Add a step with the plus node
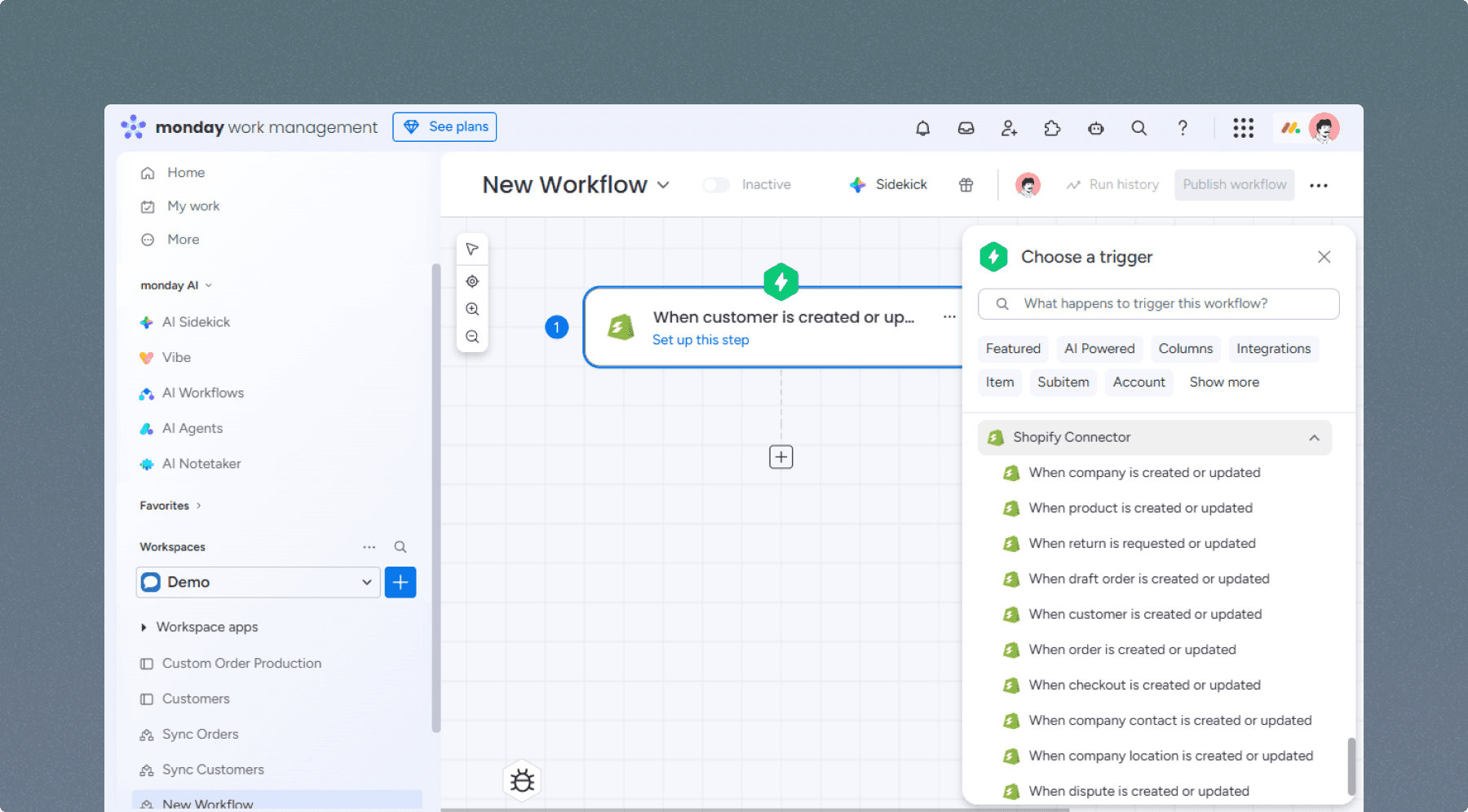The width and height of the screenshot is (1468, 812). tap(781, 457)
